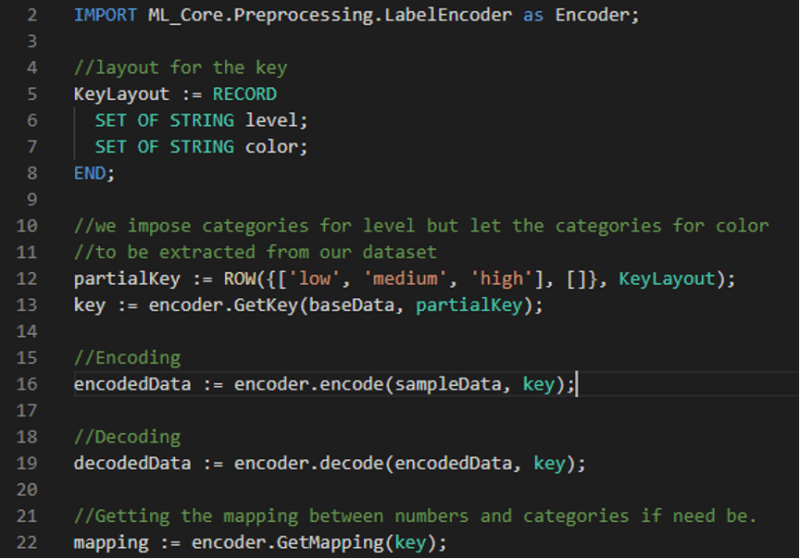Click partialKey definition name on line 12

[x=127, y=279]
